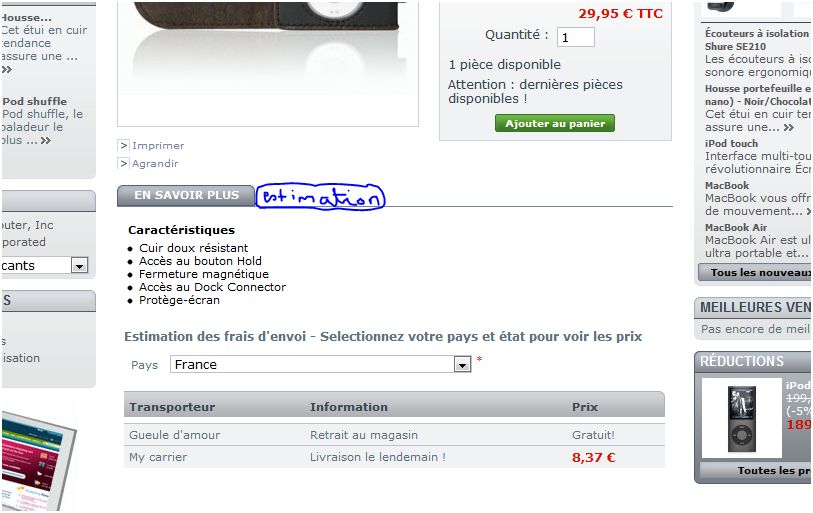This screenshot has width=813, height=513.
Task: Open the iPod touch product link
Action: tap(731, 144)
